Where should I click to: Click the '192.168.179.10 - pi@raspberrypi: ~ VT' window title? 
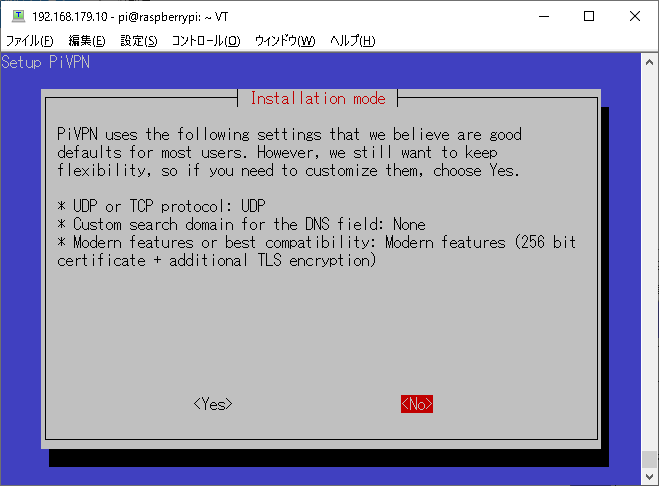(130, 16)
